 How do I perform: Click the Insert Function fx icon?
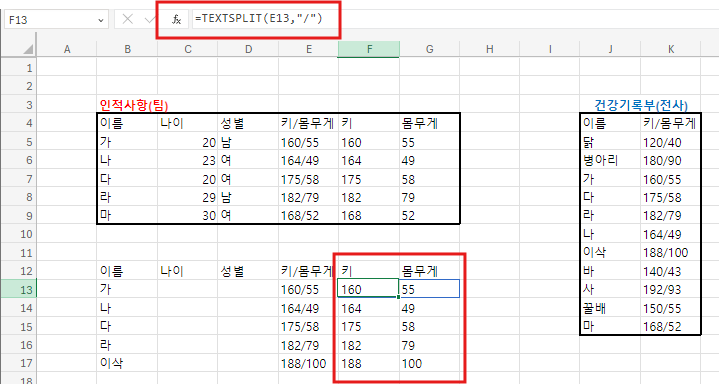tap(177, 20)
